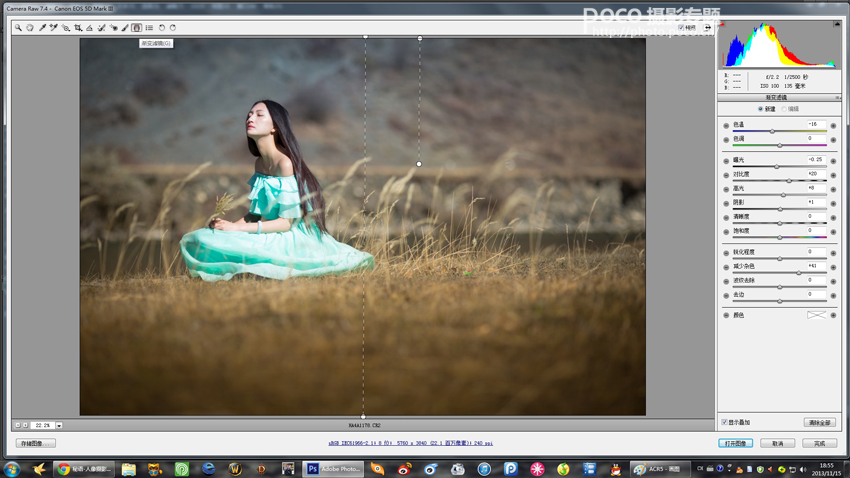The width and height of the screenshot is (850, 478).
Task: Select the Graduated Filter tool
Action: [x=137, y=28]
